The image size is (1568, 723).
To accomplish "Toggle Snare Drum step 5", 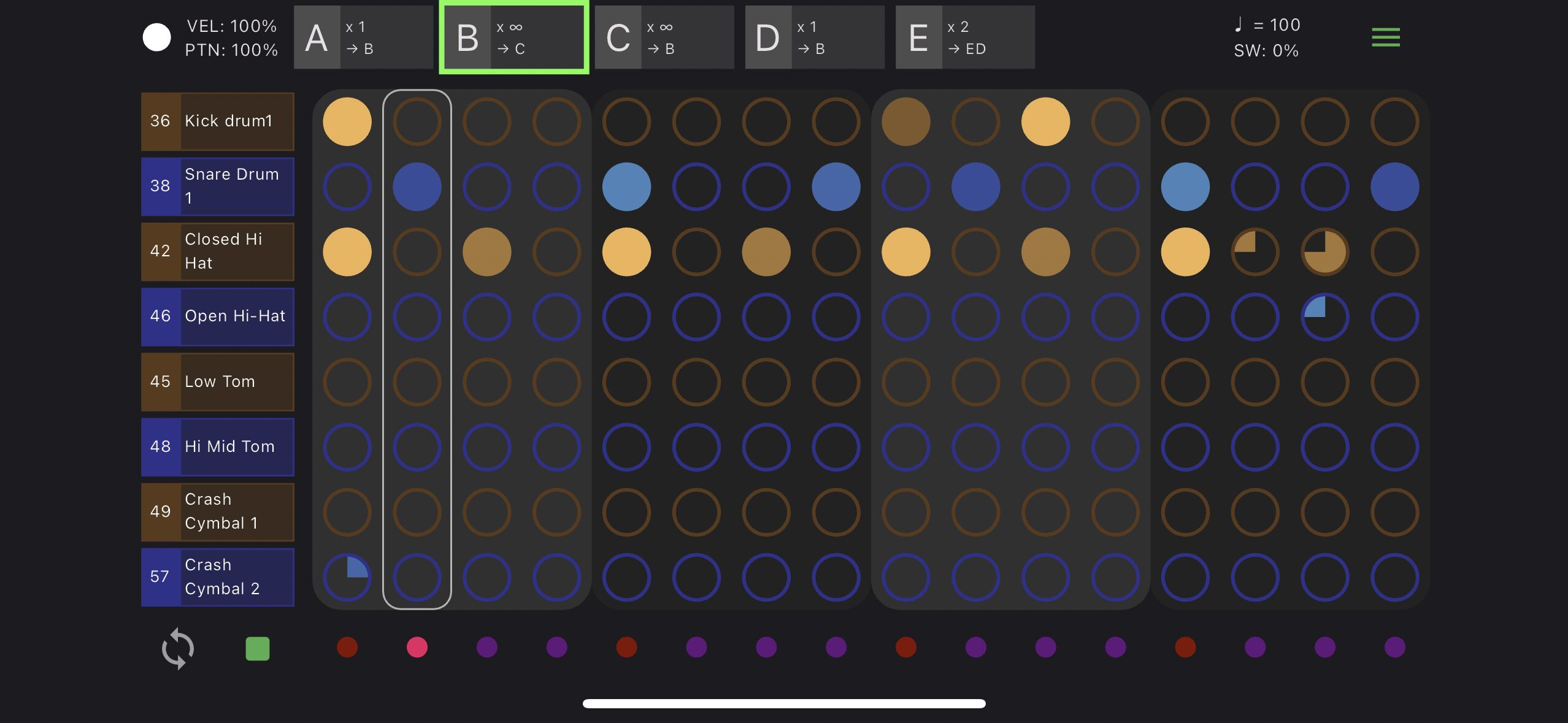I will pos(626,186).
